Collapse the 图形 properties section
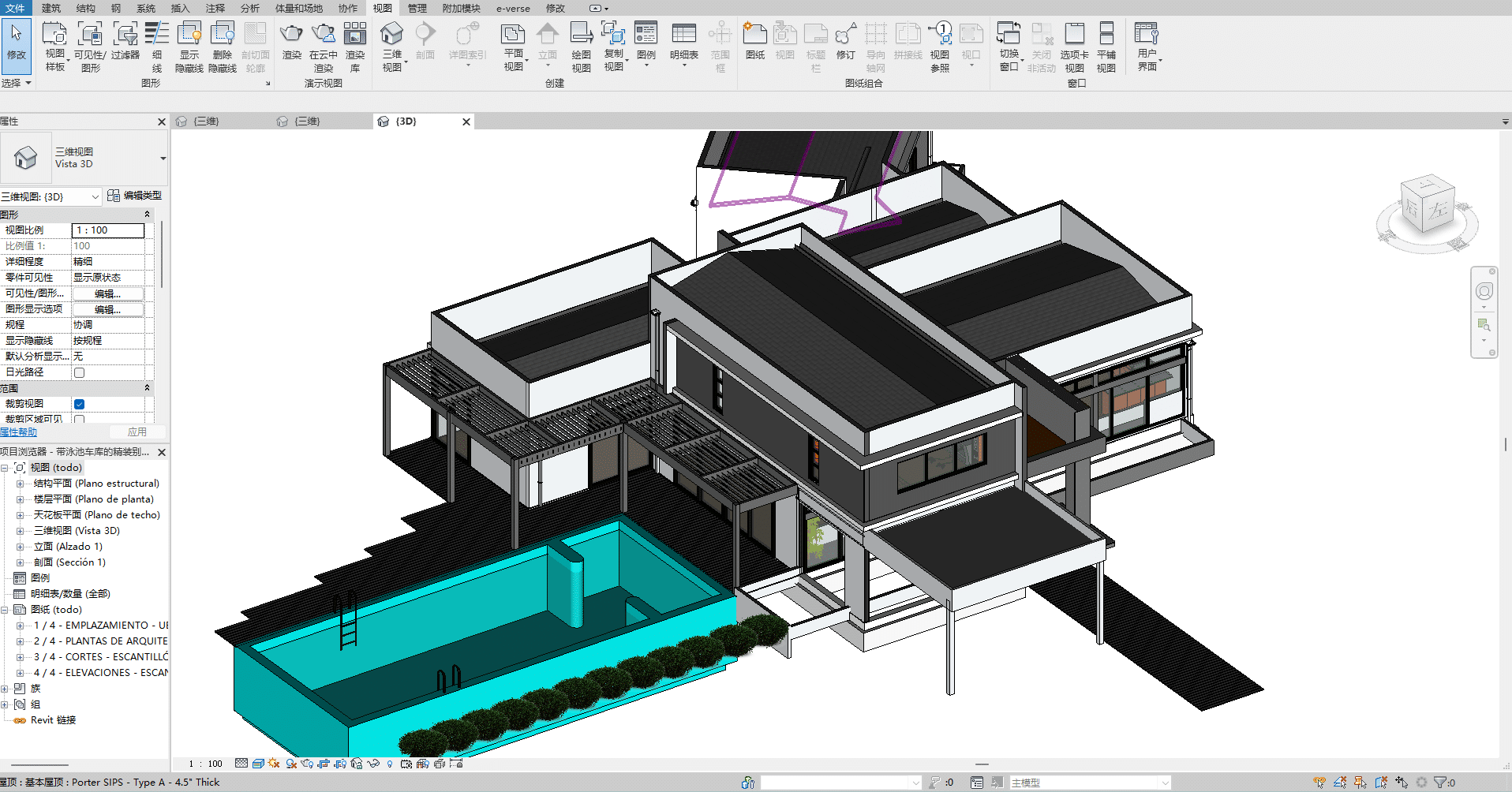The image size is (1512, 792). pyautogui.click(x=147, y=215)
